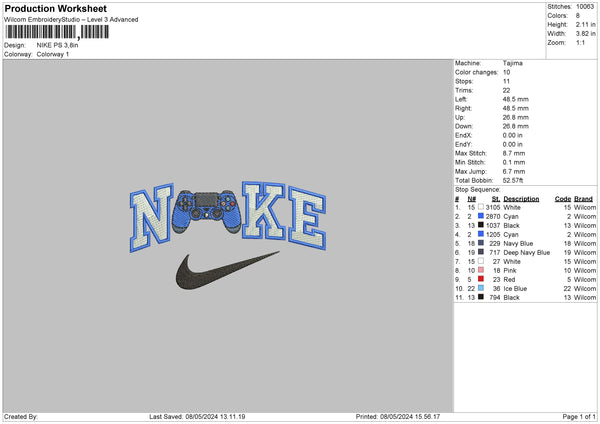600x424 pixels.
Task: Click the 'Deep Navy Blue' description text
Action: (x=527, y=253)
